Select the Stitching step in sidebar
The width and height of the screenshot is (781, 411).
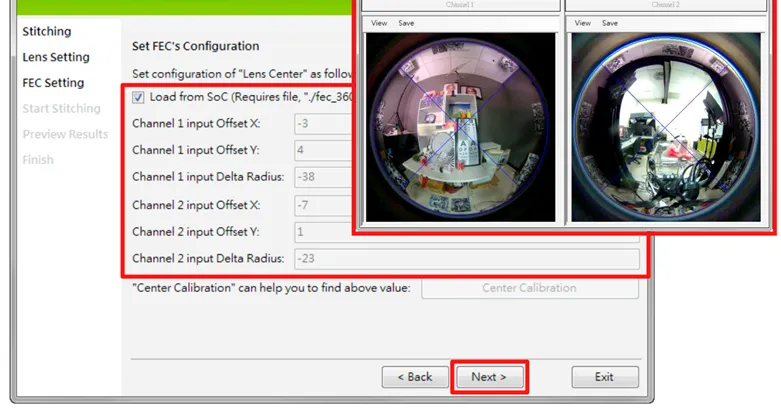point(46,32)
